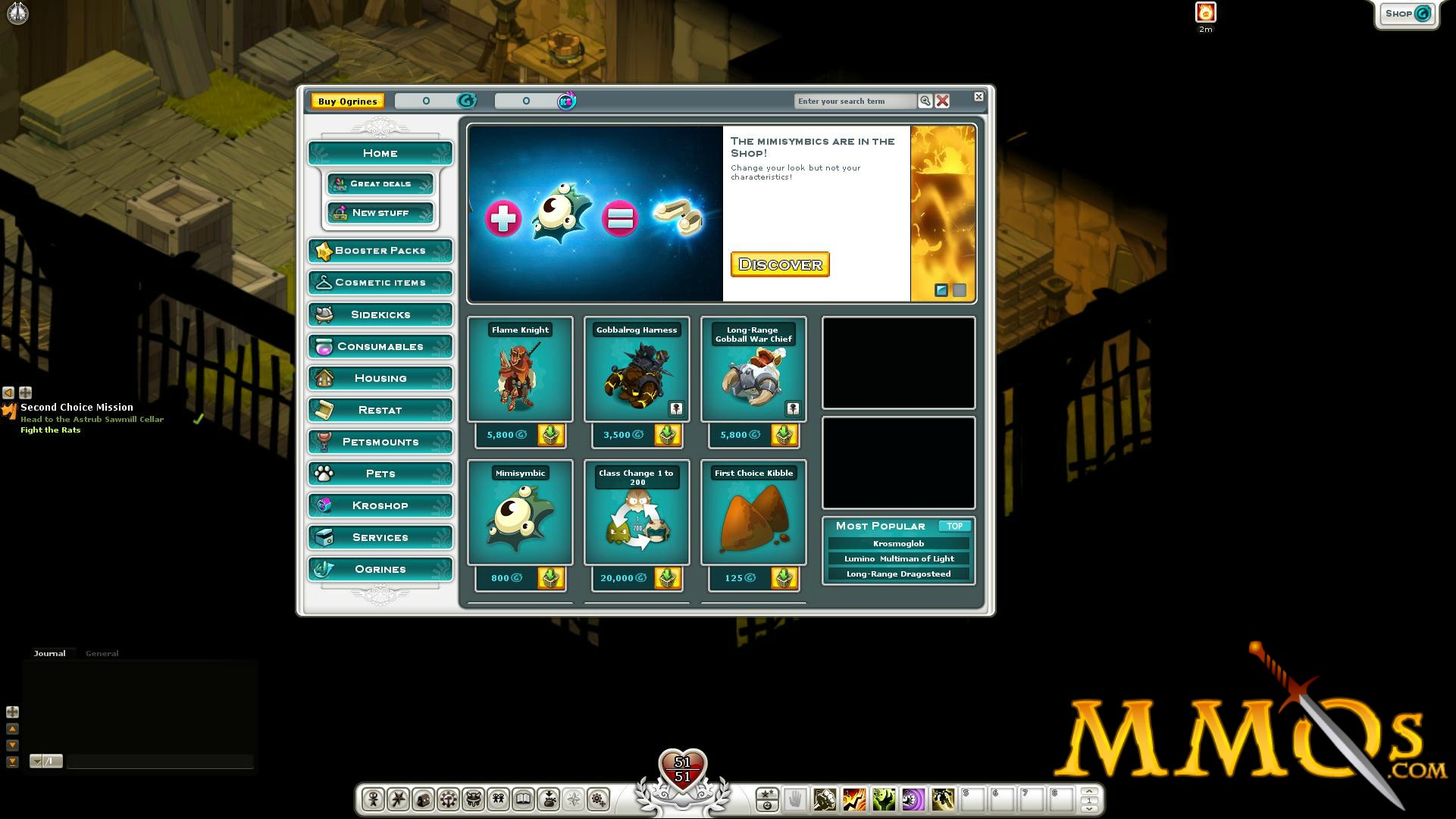1456x819 pixels.
Task: Select the red lightning spell in slot 1
Action: pos(854,799)
